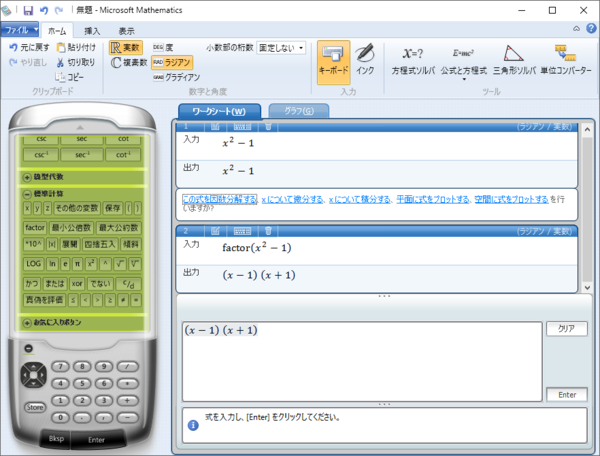Click the 保存 store variable key
This screenshot has width=600, height=456.
pos(112,208)
